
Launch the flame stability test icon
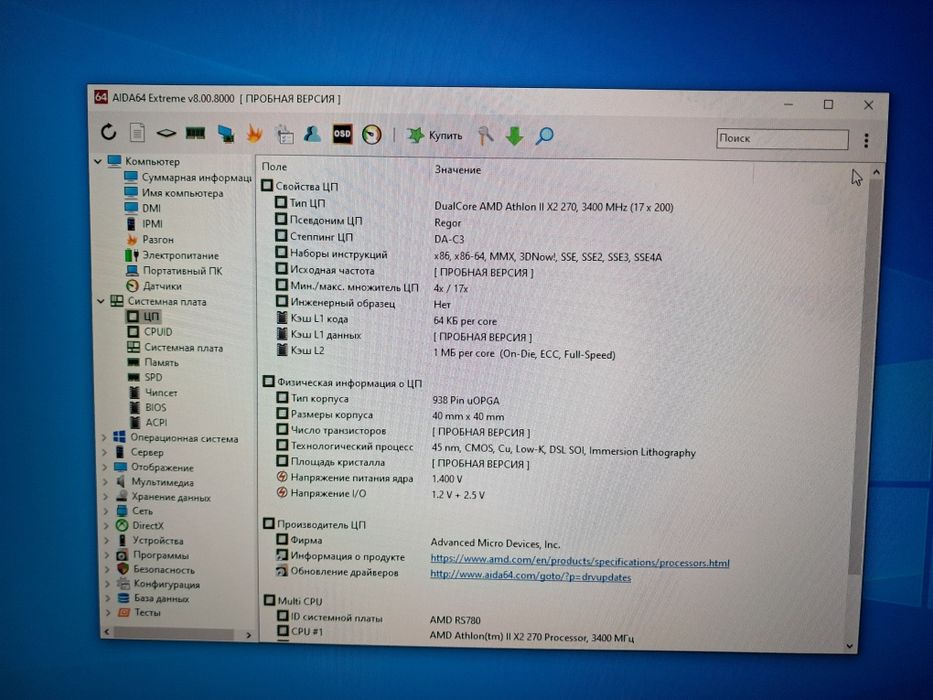tap(255, 133)
